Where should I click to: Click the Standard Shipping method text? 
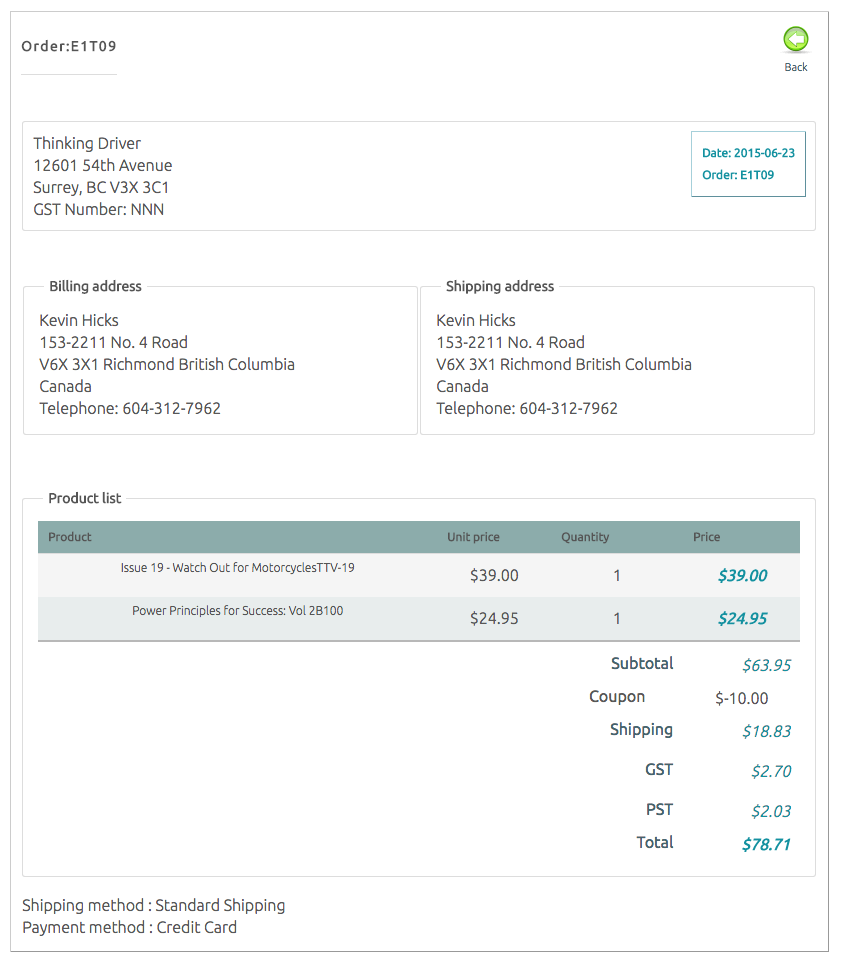pyautogui.click(x=220, y=905)
